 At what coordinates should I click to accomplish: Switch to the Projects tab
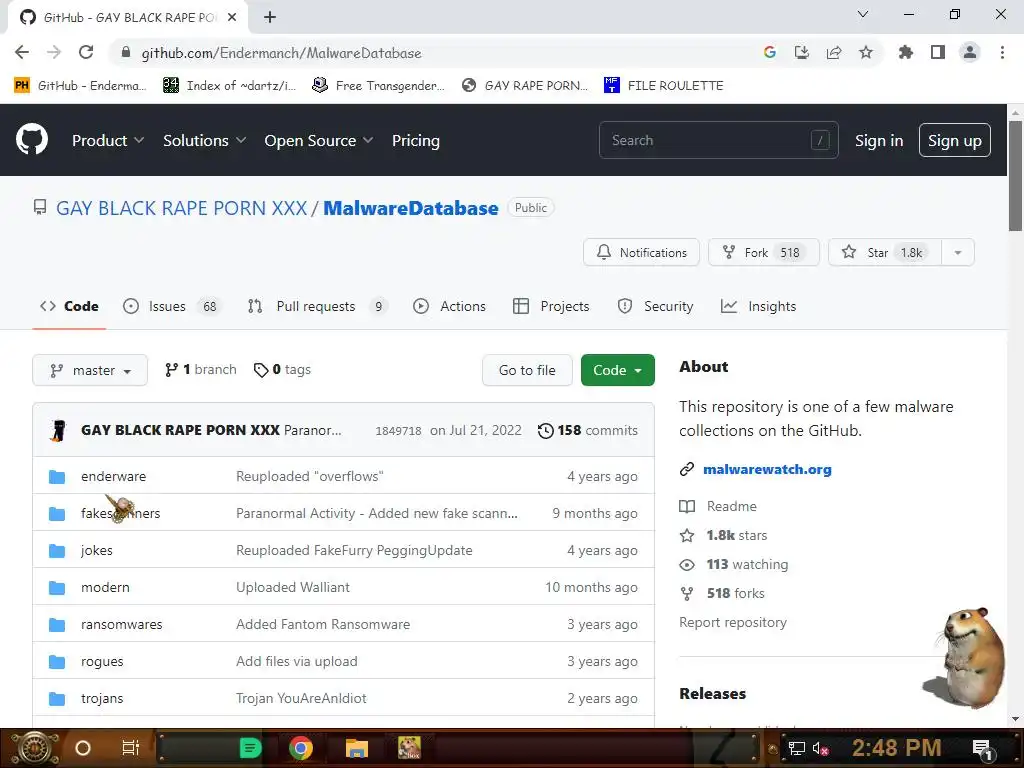pyautogui.click(x=551, y=306)
